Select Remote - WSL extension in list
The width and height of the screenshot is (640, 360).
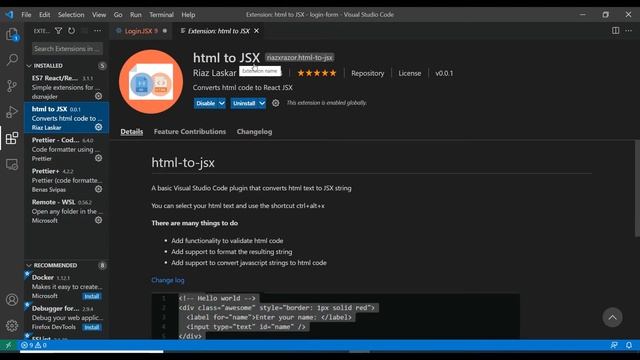[67, 211]
